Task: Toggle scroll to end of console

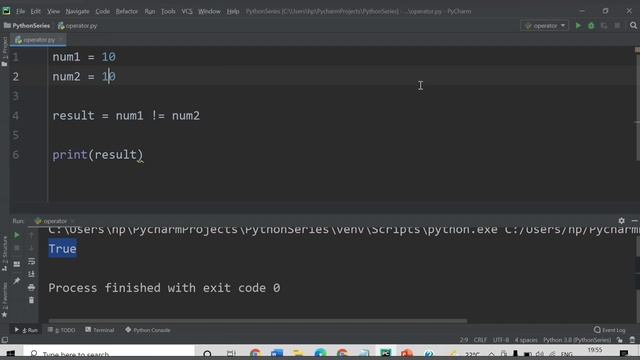Action: pyautogui.click(x=31, y=274)
